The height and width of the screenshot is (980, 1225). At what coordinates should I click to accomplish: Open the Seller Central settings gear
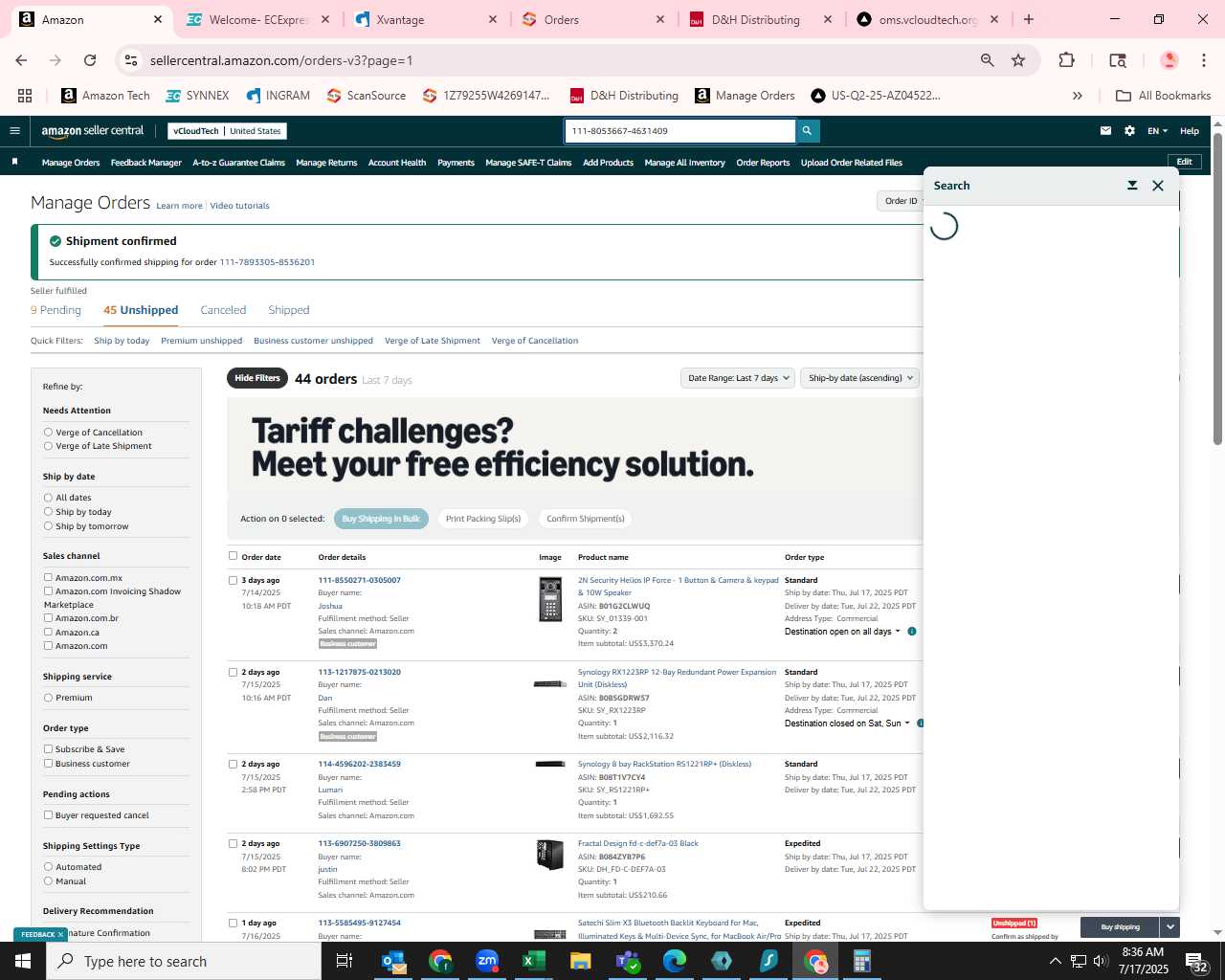[x=1129, y=131]
